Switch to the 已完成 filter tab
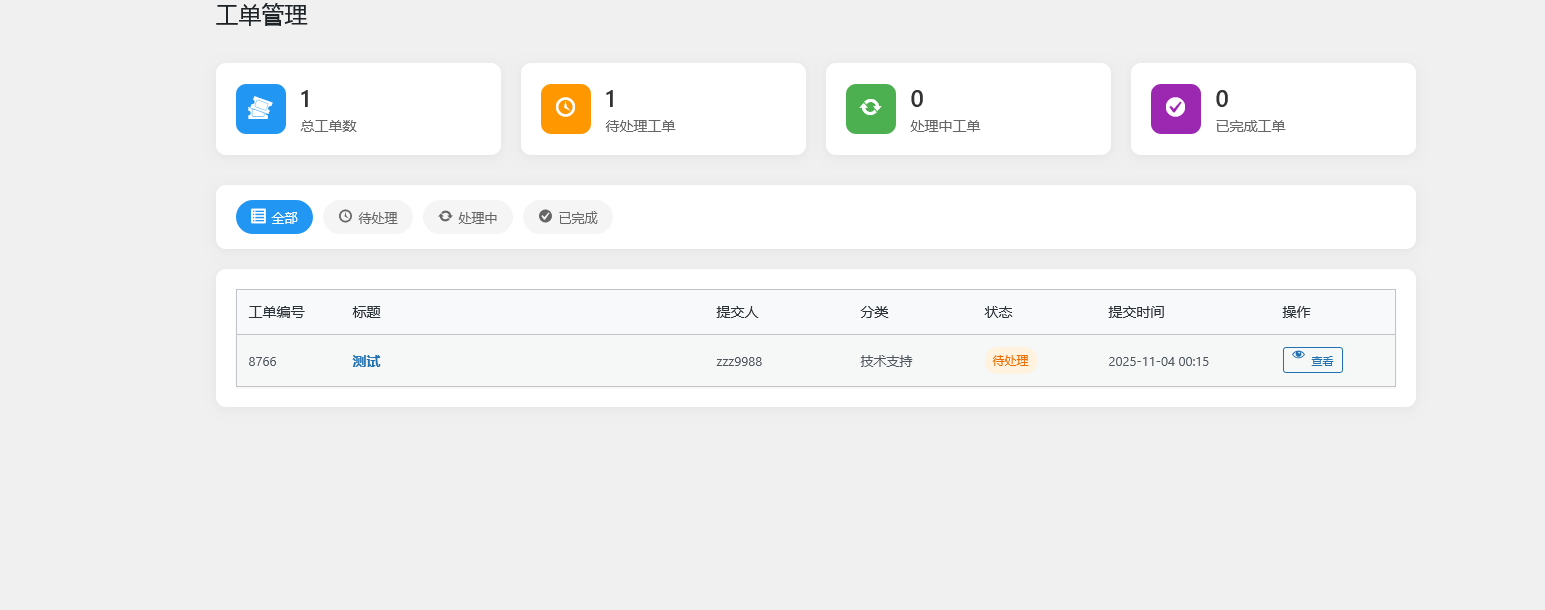Image resolution: width=1545 pixels, height=610 pixels. tap(568, 216)
